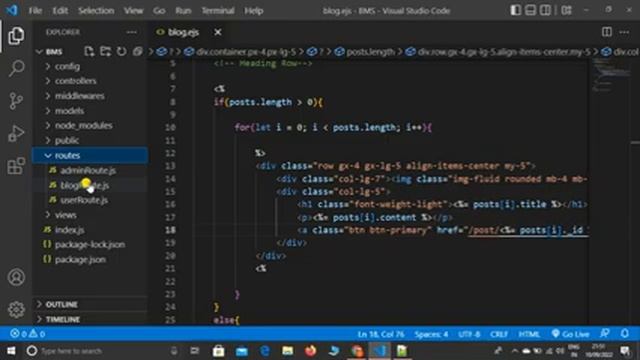The image size is (640, 360).
Task: Open the Help menu
Action: 253,11
